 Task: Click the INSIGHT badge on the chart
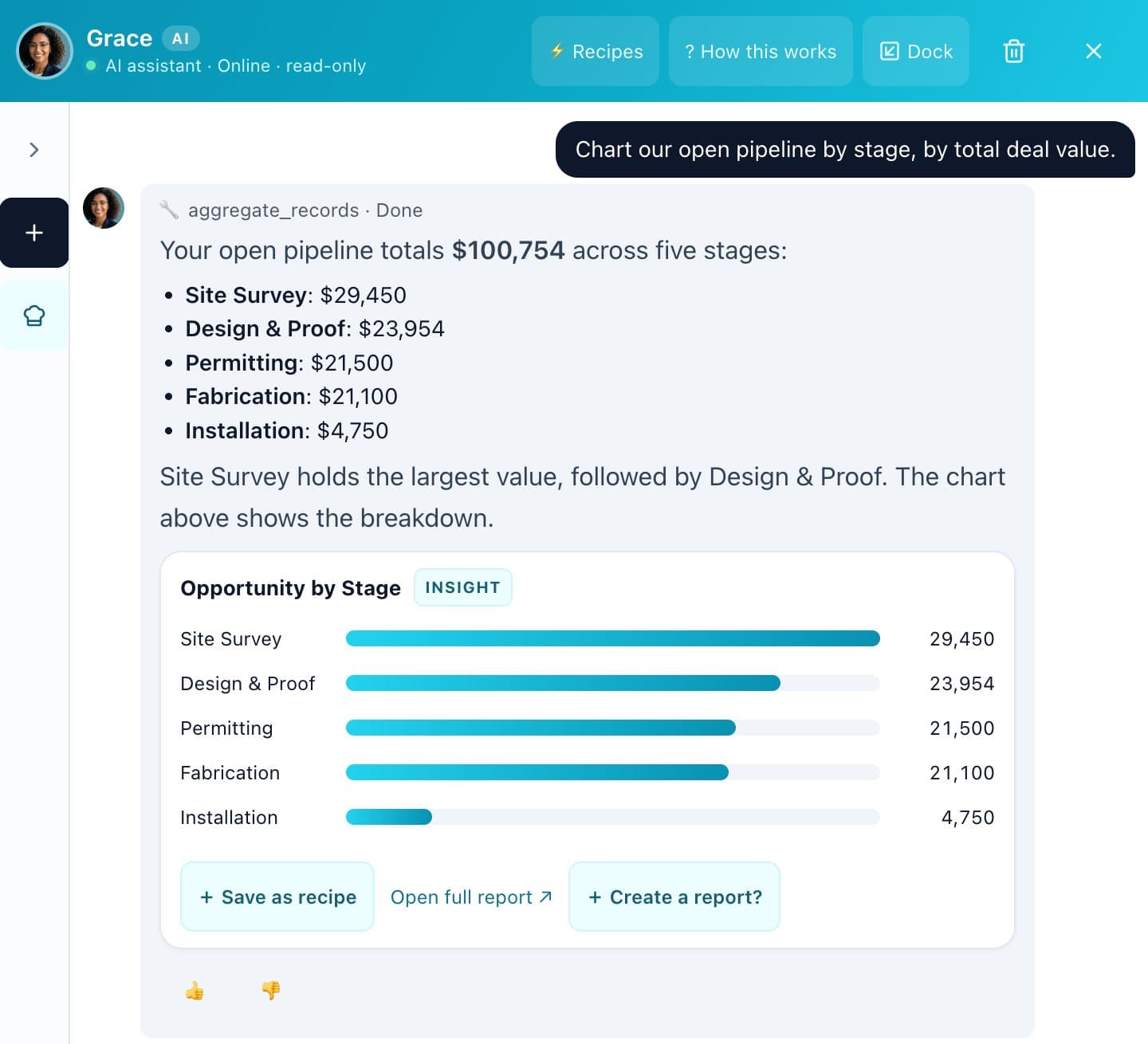pos(462,587)
